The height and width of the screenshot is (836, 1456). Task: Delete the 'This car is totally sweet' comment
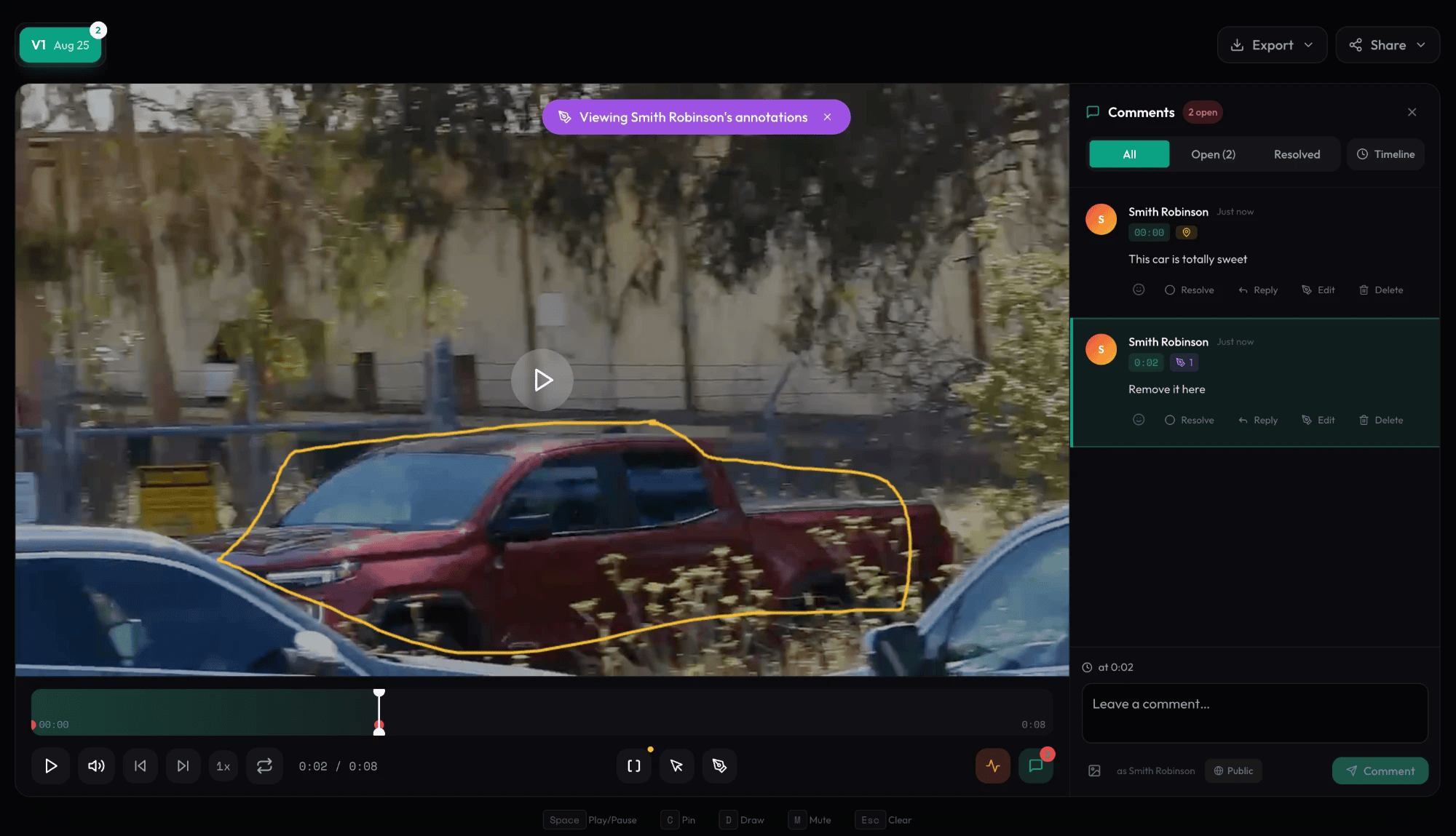point(1381,290)
